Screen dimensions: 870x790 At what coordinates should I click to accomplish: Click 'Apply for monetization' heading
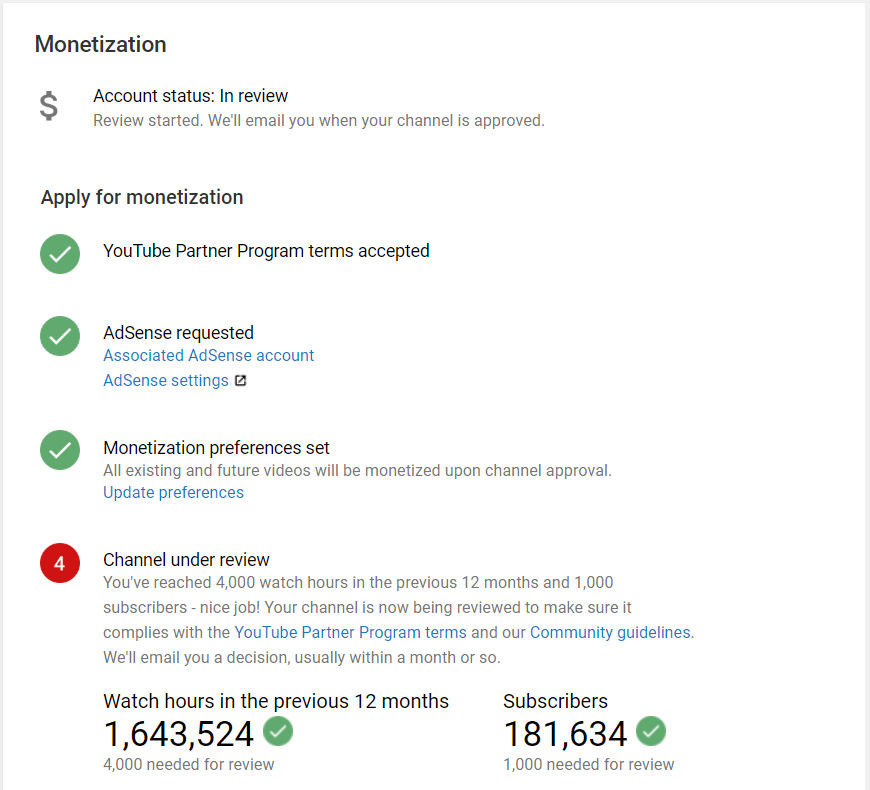coord(142,198)
